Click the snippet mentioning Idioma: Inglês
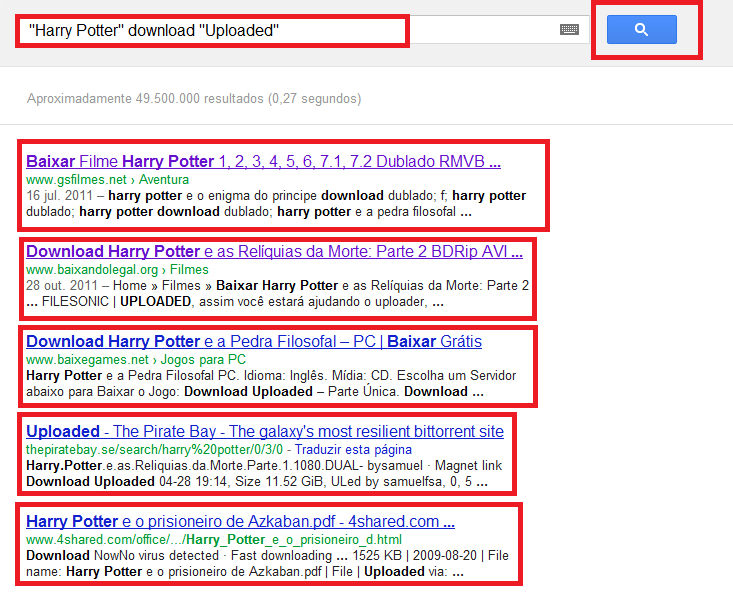The height and width of the screenshot is (597, 733). [x=271, y=383]
